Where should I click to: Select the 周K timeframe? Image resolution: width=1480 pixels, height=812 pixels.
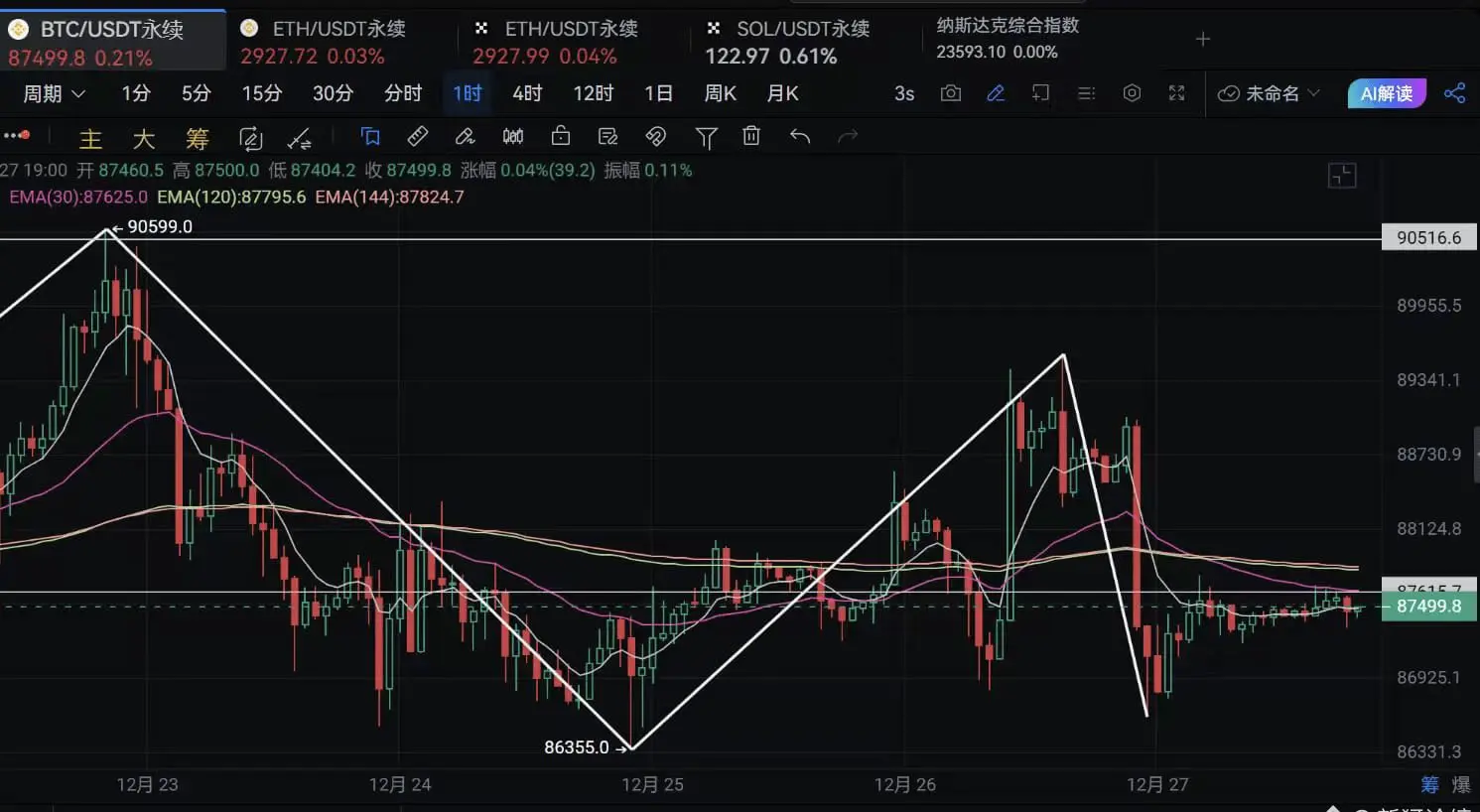[x=721, y=93]
